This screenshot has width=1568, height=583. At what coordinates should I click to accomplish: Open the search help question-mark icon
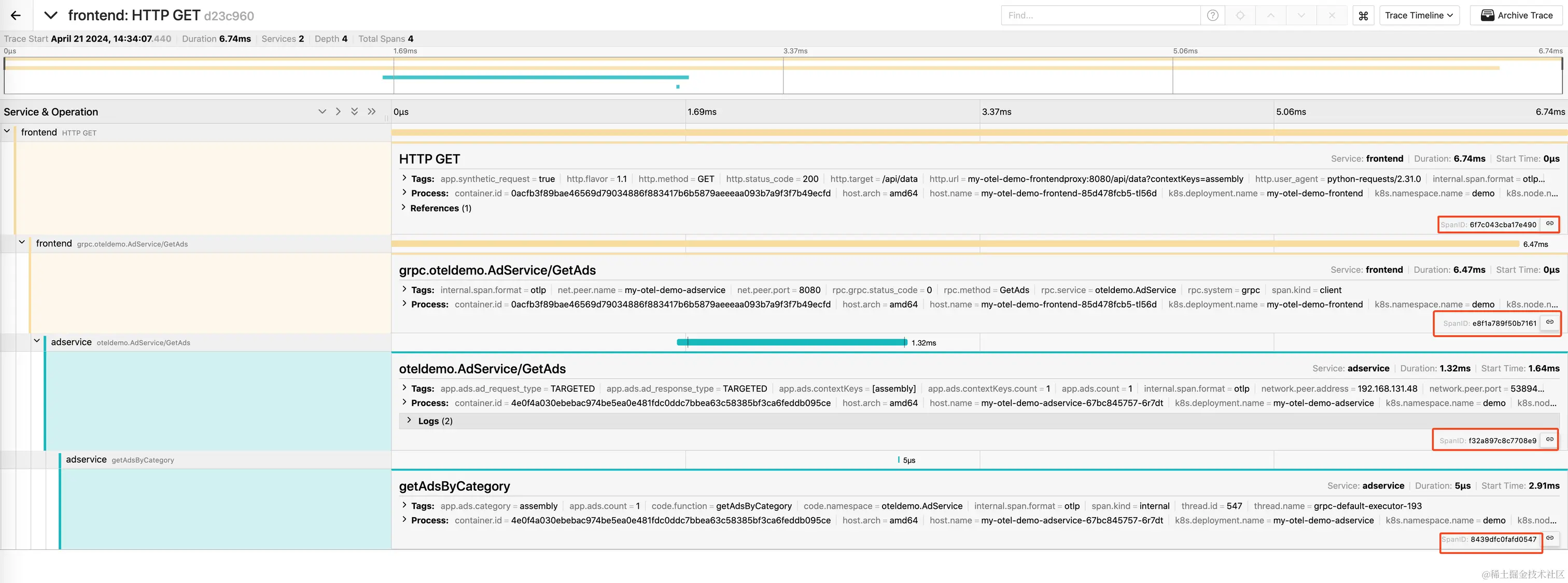[1212, 15]
